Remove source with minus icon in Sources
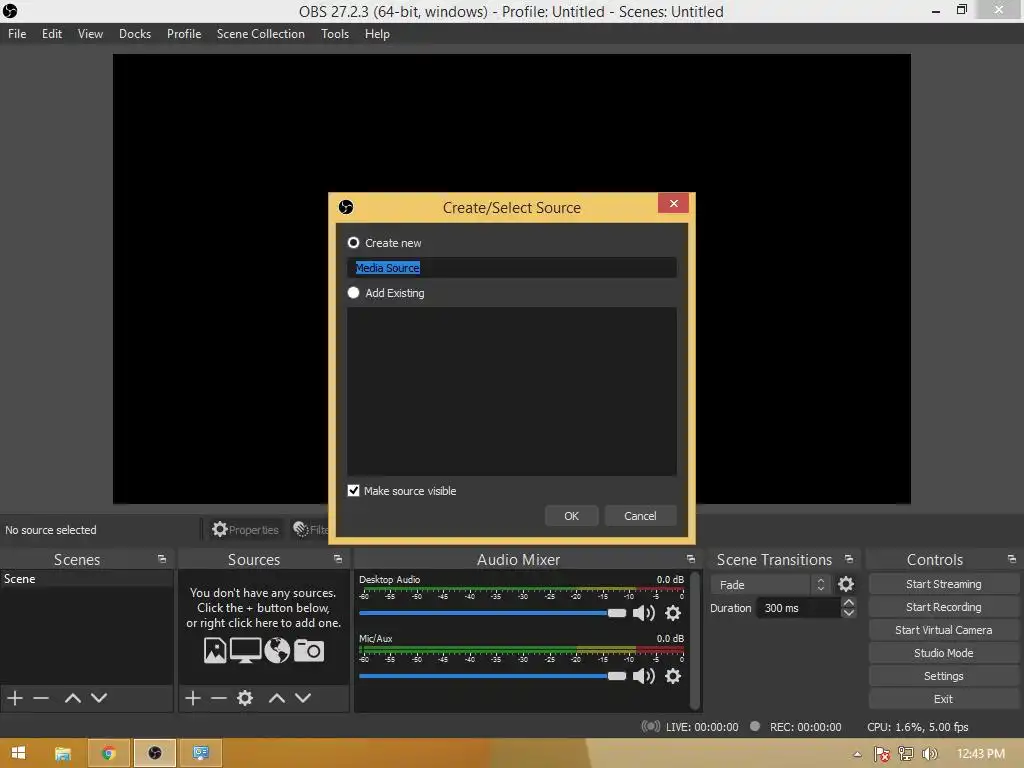The height and width of the screenshot is (768, 1024). click(x=219, y=698)
